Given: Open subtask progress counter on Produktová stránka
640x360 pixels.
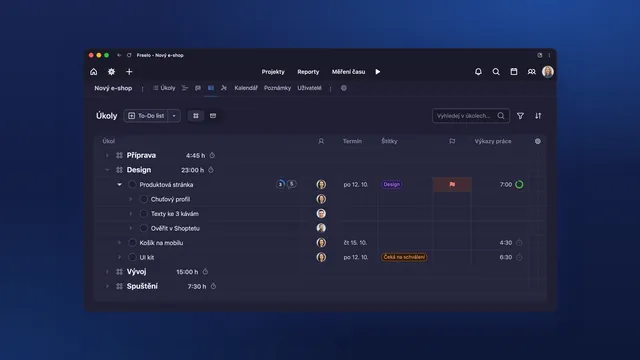Looking at the screenshot, I should click(280, 184).
